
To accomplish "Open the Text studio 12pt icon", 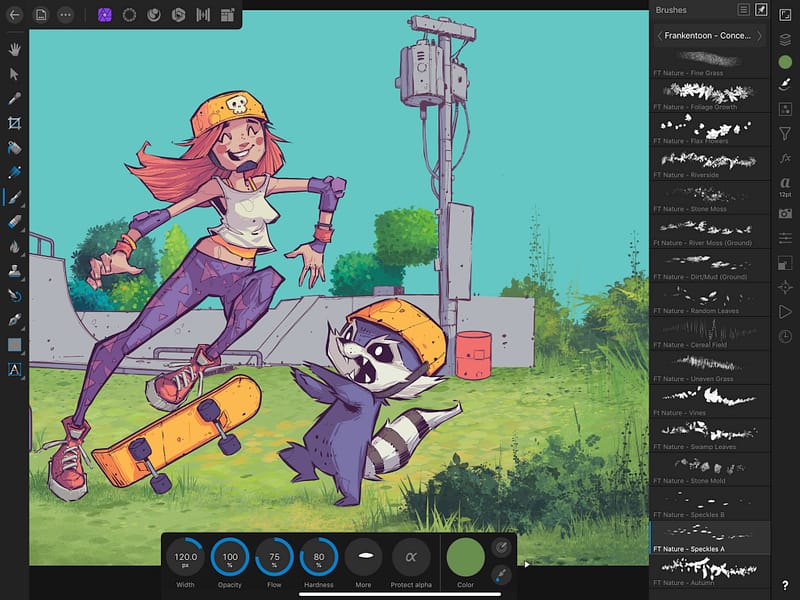I will (785, 186).
